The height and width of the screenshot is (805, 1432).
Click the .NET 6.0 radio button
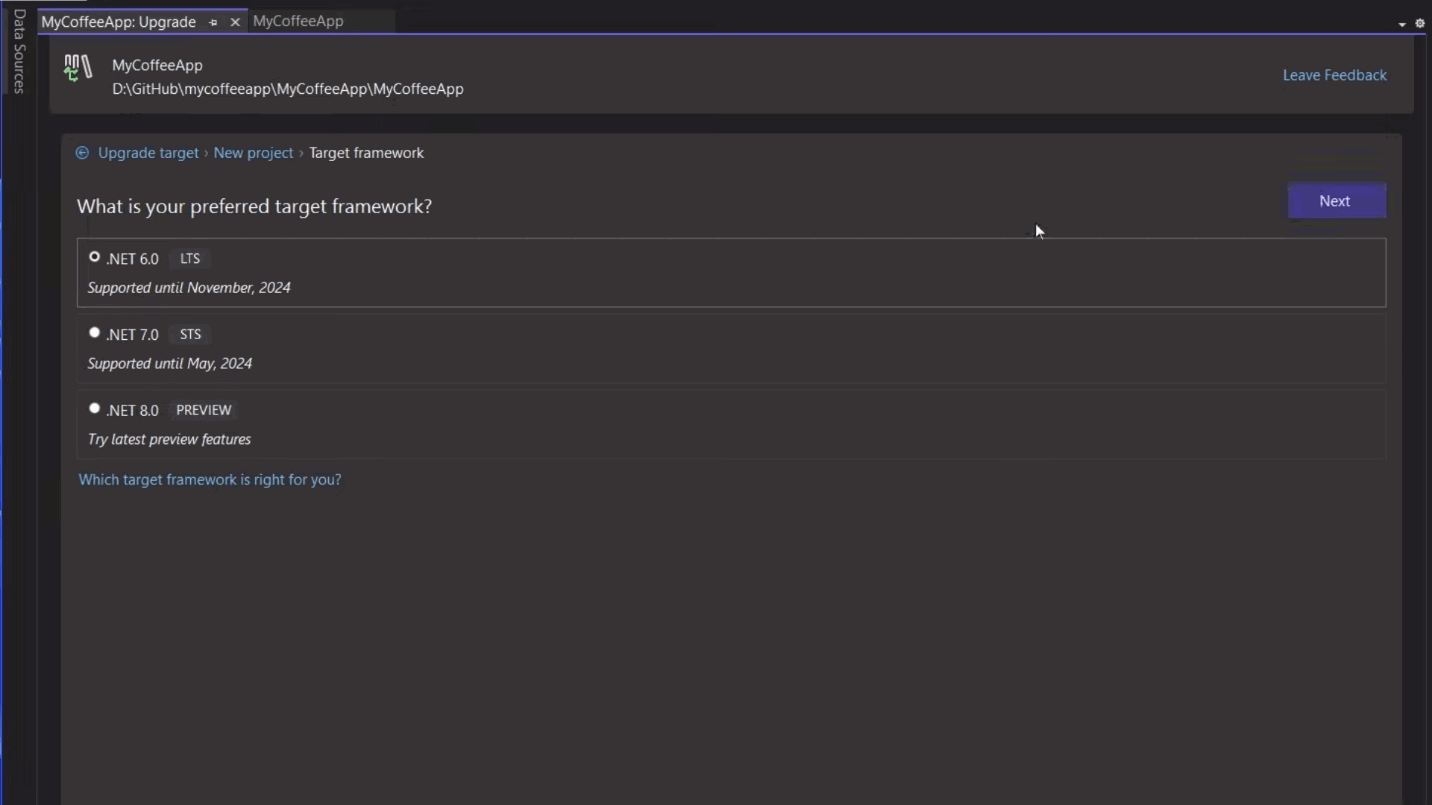click(94, 256)
